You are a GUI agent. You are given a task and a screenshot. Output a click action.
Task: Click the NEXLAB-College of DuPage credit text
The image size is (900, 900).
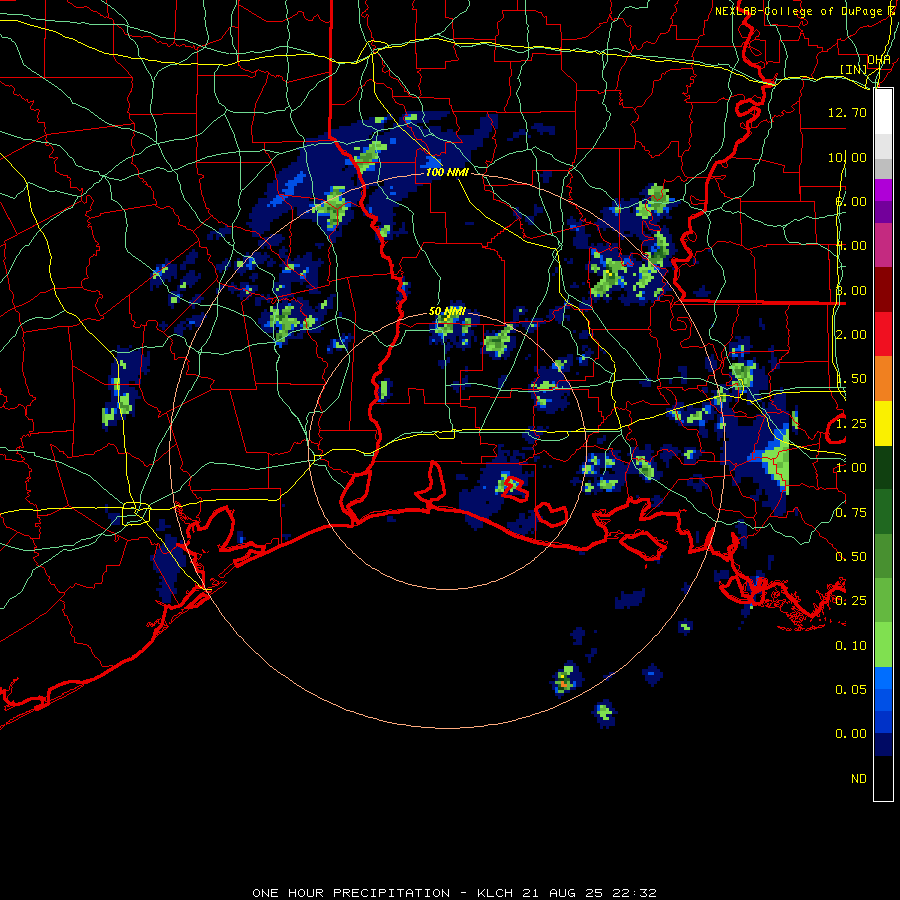click(x=804, y=11)
